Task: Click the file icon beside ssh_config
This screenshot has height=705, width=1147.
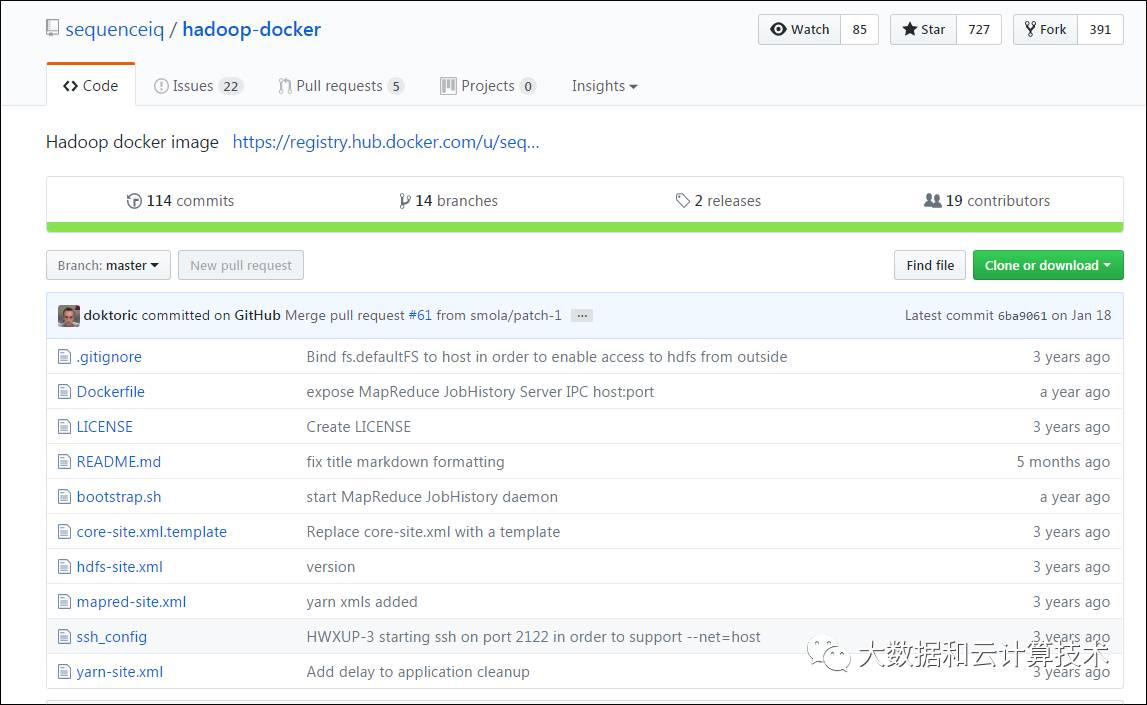Action: 64,638
